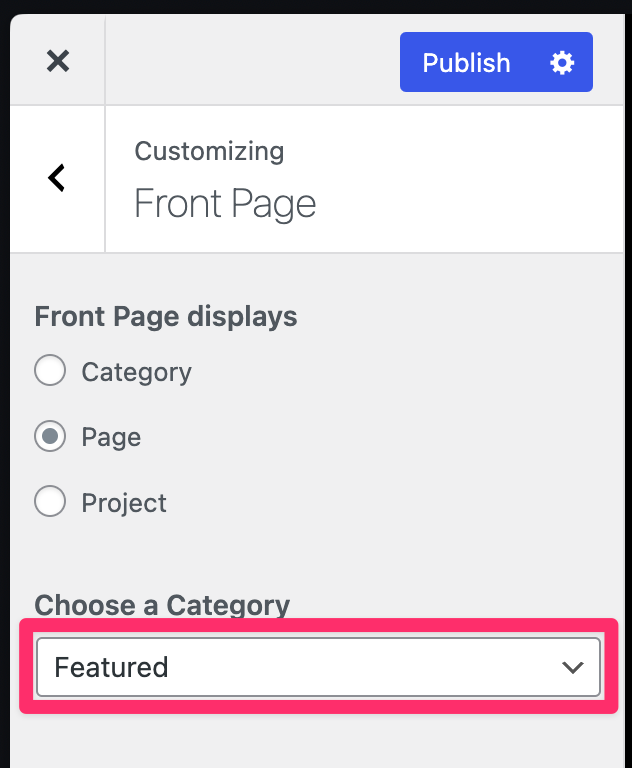The height and width of the screenshot is (768, 632).
Task: Go back using the left chevron arrow
Action: [57, 178]
